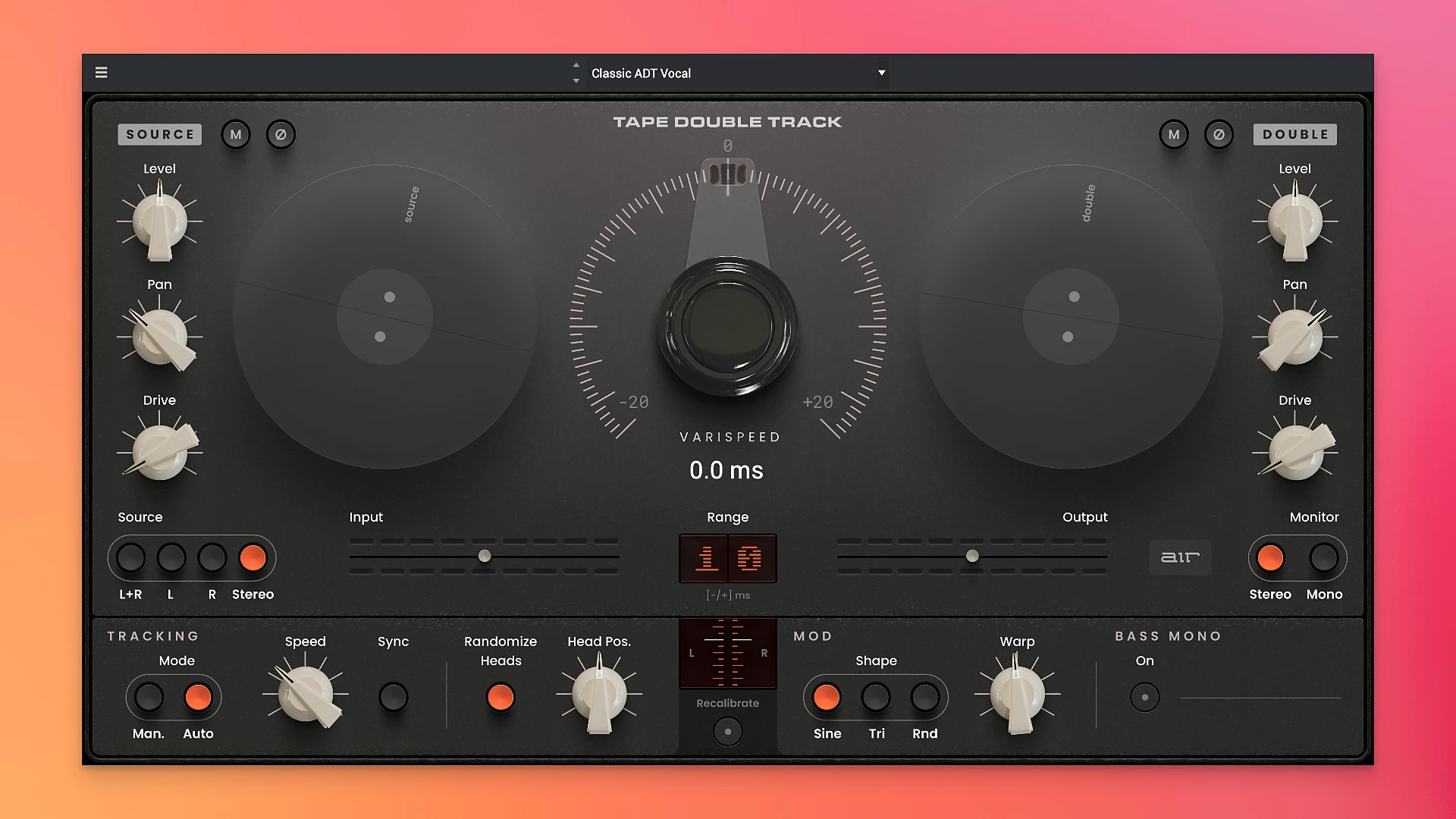Toggle the Sync button
The height and width of the screenshot is (819, 1456).
[x=393, y=697]
